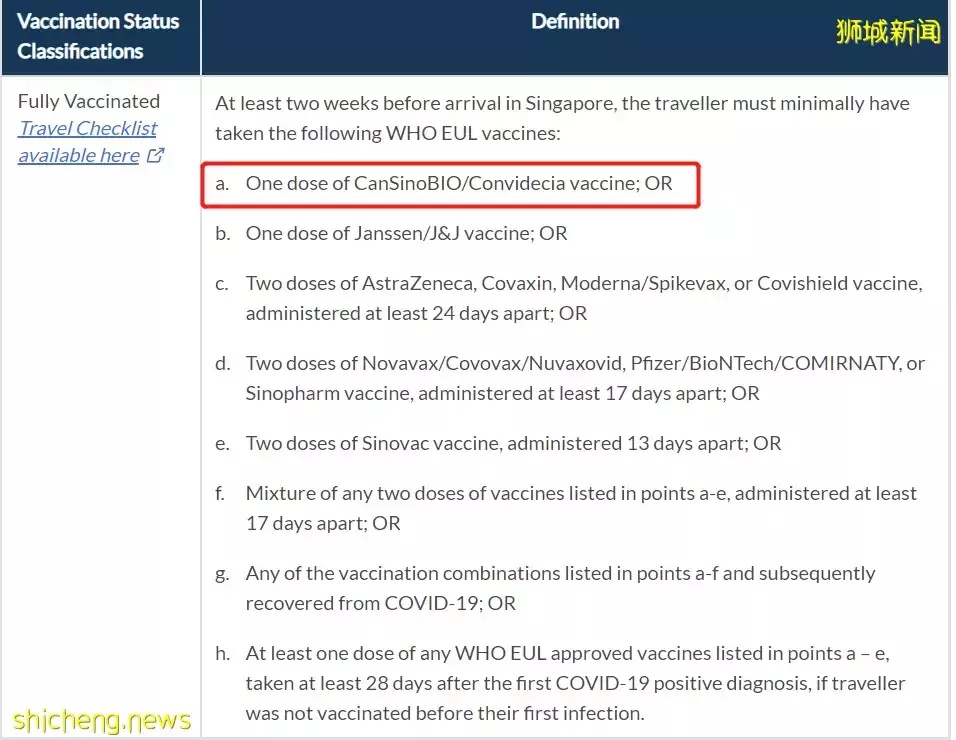The width and height of the screenshot is (956, 740).
Task: Click the external link icon beside 'available here'
Action: [x=155, y=155]
